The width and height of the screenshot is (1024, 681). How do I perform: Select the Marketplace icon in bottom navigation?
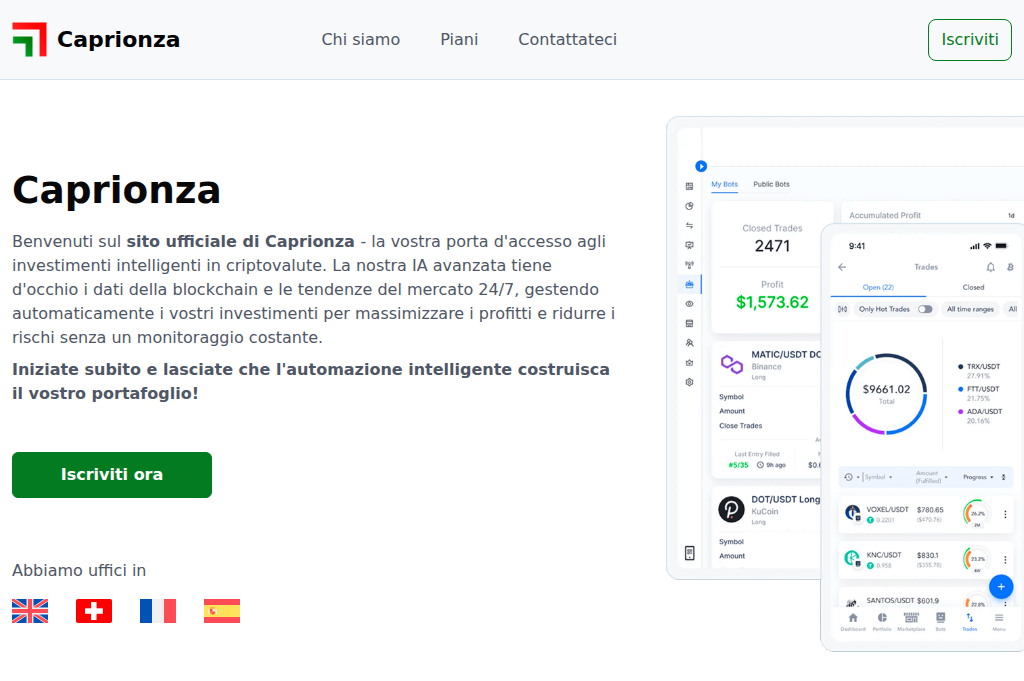(911, 620)
